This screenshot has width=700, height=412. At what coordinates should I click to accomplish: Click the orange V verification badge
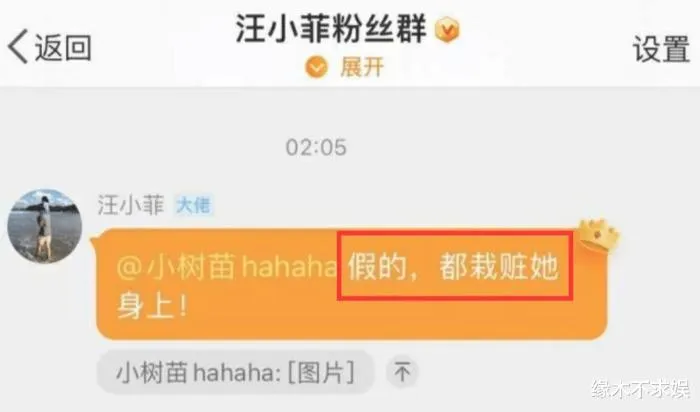coord(447,30)
